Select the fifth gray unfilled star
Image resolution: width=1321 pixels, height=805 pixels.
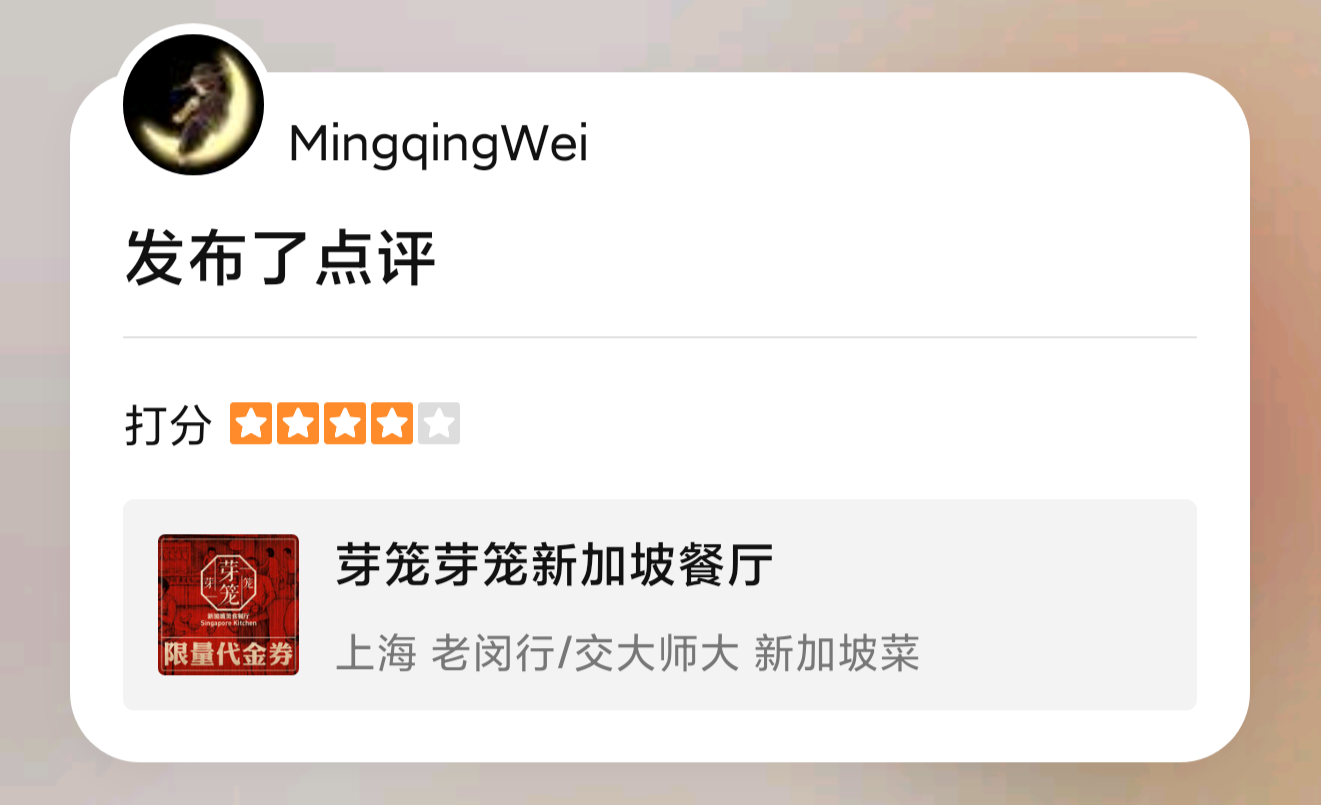pyautogui.click(x=439, y=424)
